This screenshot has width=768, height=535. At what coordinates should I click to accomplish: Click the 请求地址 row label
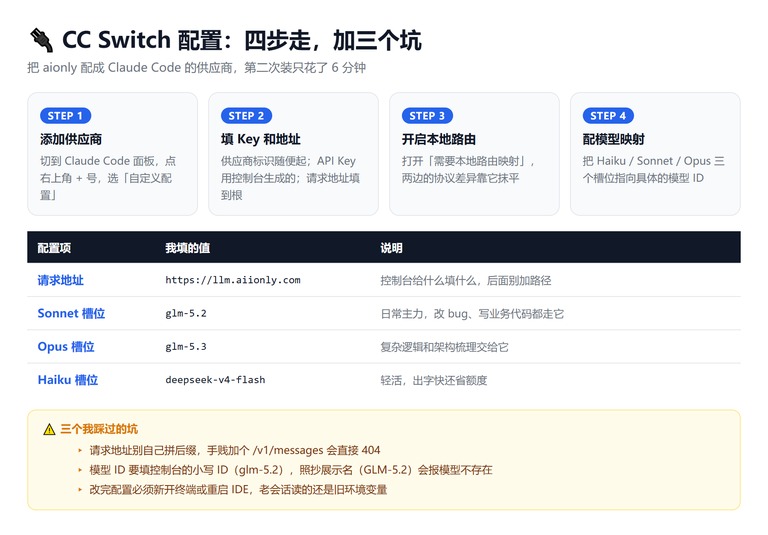61,280
